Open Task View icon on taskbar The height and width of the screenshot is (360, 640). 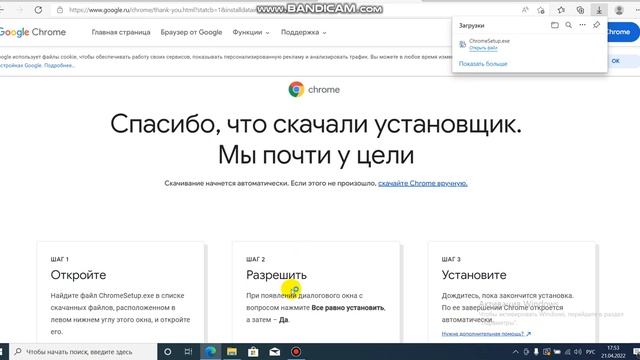coord(188,351)
